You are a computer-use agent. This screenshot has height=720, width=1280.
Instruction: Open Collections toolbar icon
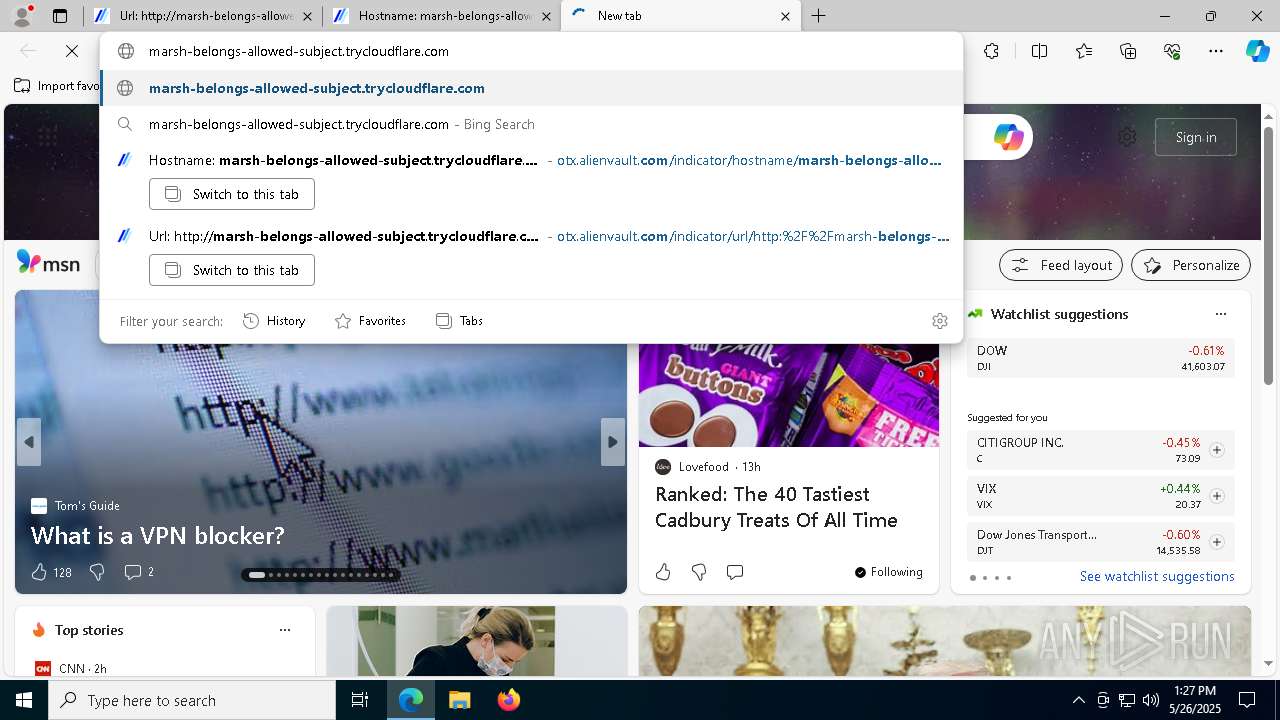point(1128,51)
